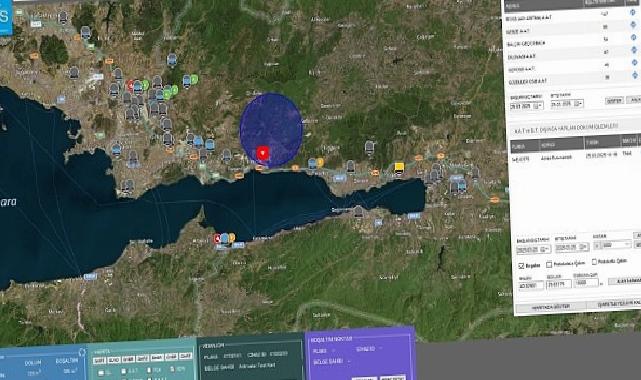Click the lone vehicle marker in the forest northeast of the gulf
The image size is (641, 380).
[370, 147]
